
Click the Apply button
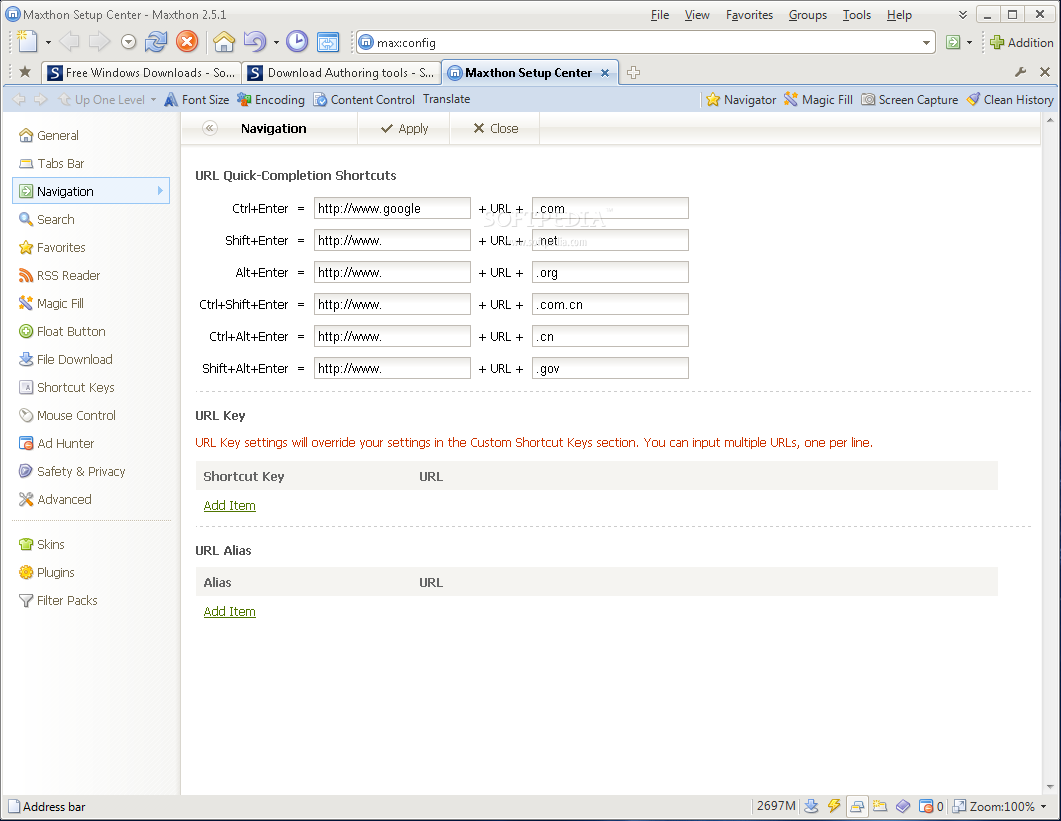[404, 129]
